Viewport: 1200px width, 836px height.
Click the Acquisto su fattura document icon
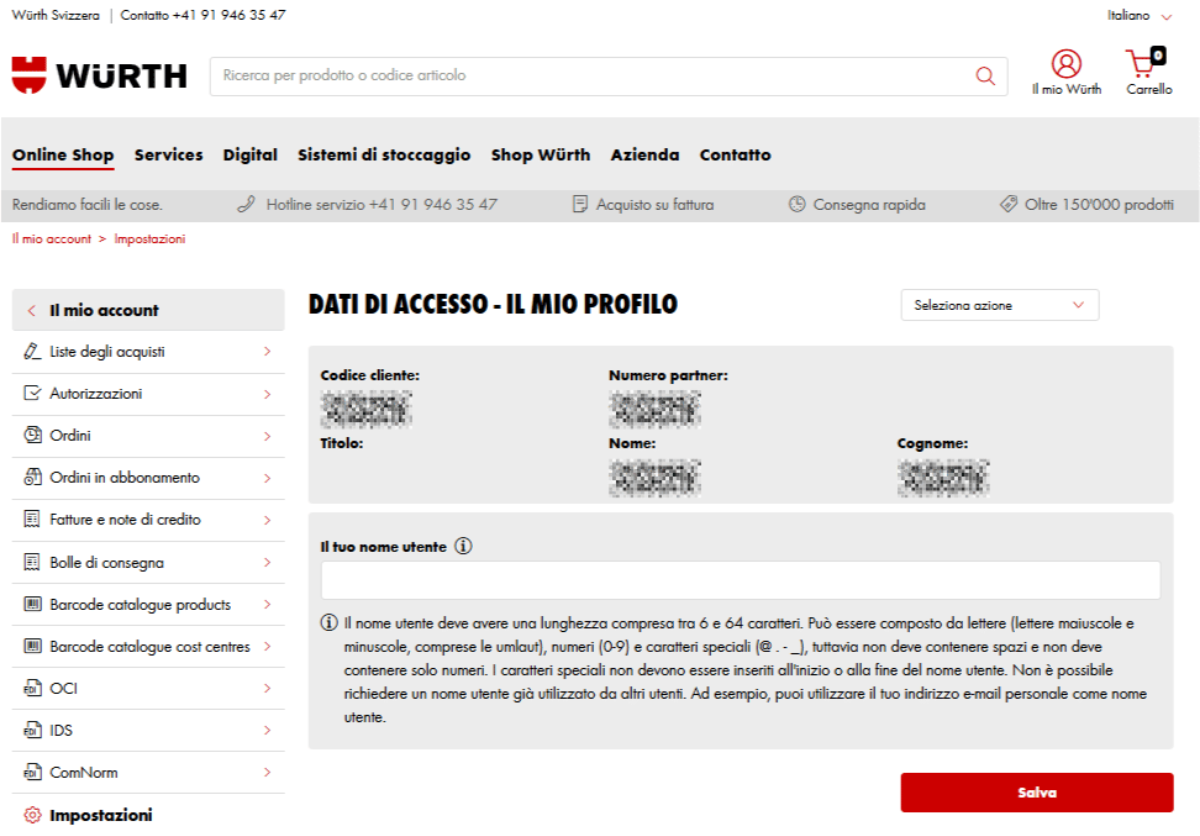[580, 204]
